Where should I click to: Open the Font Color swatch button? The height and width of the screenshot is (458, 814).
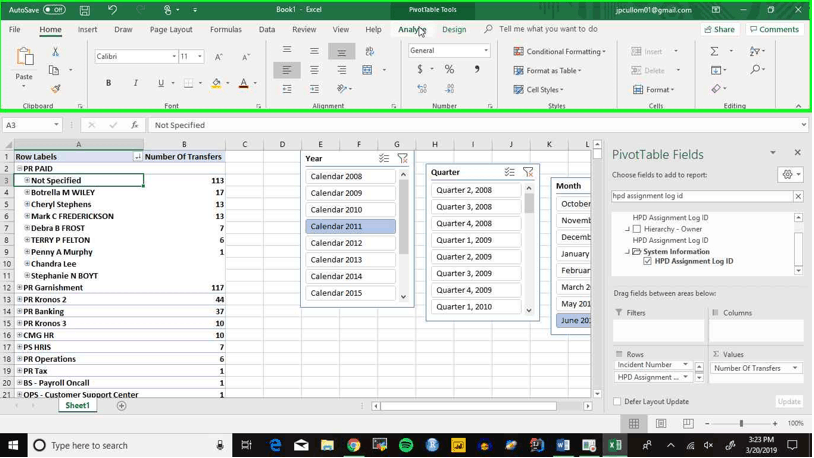[x=243, y=83]
